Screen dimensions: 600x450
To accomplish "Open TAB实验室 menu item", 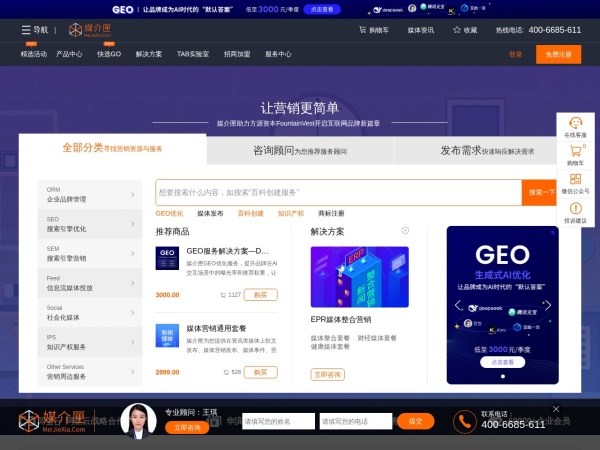I will click(193, 54).
